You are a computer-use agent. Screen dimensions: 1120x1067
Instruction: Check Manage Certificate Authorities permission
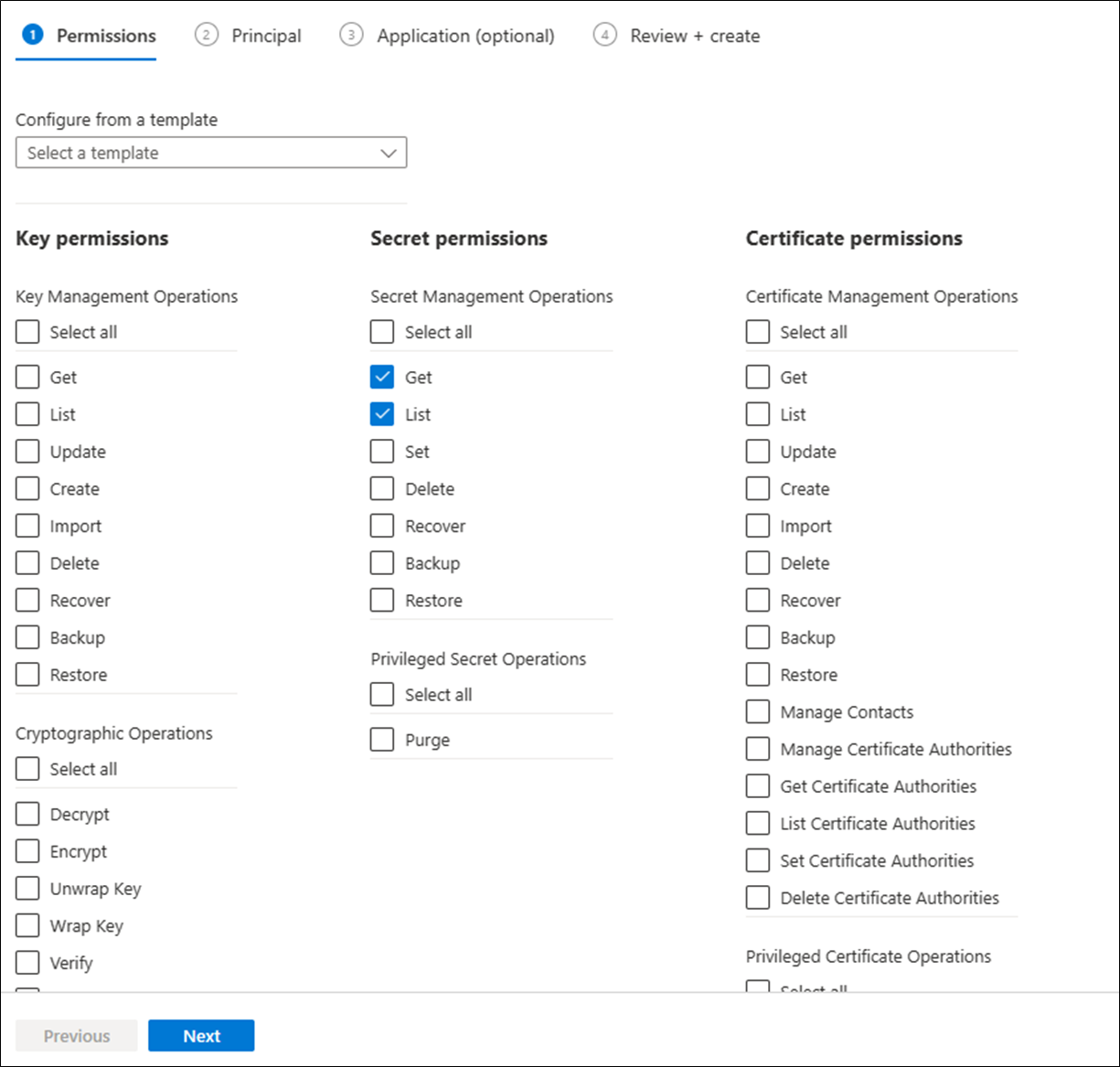click(x=758, y=749)
